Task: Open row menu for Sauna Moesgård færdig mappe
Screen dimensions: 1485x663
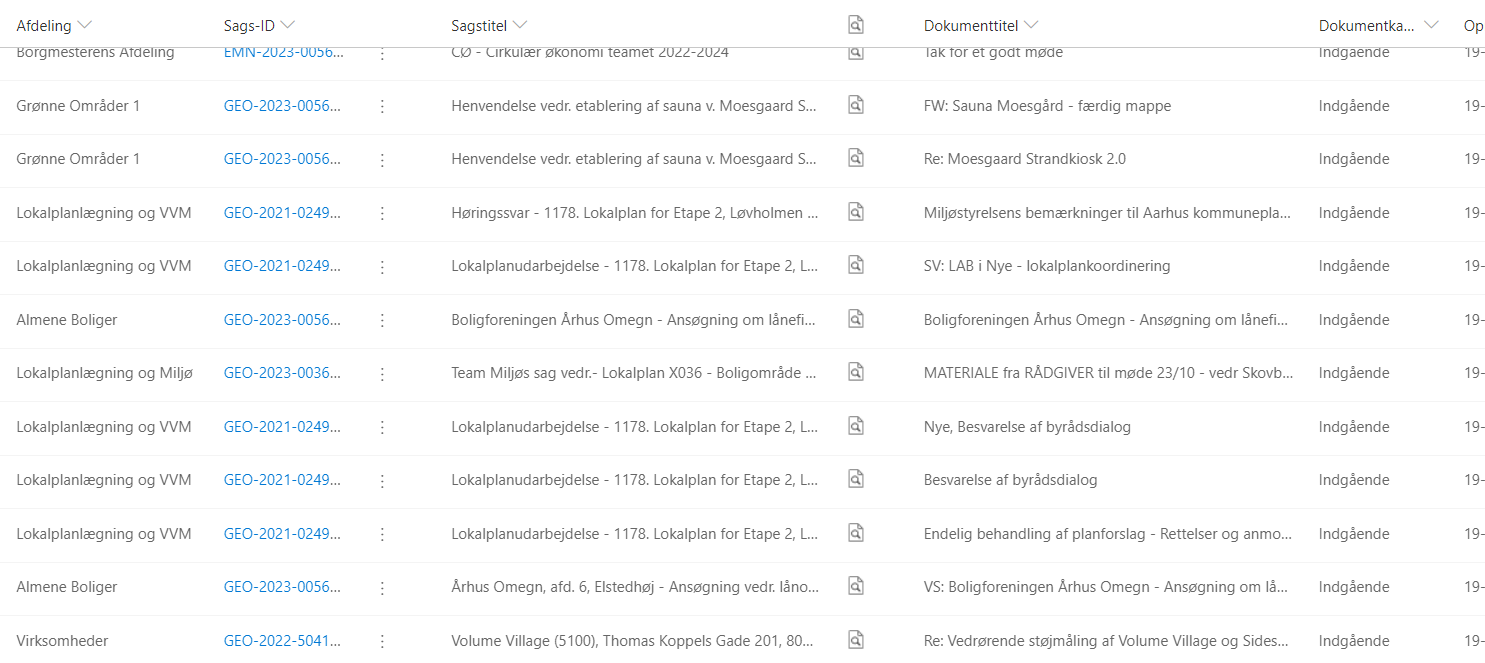Action: pos(382,106)
